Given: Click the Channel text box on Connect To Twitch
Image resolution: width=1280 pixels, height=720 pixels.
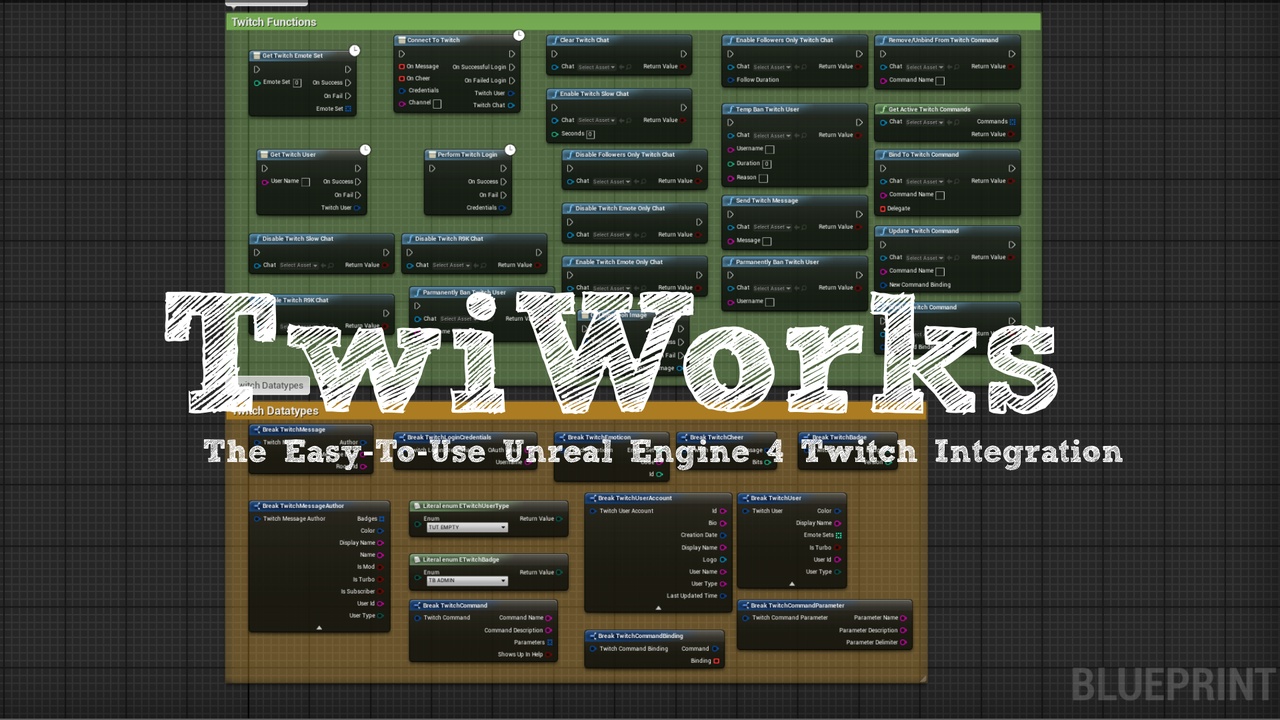Looking at the screenshot, I should click(437, 103).
